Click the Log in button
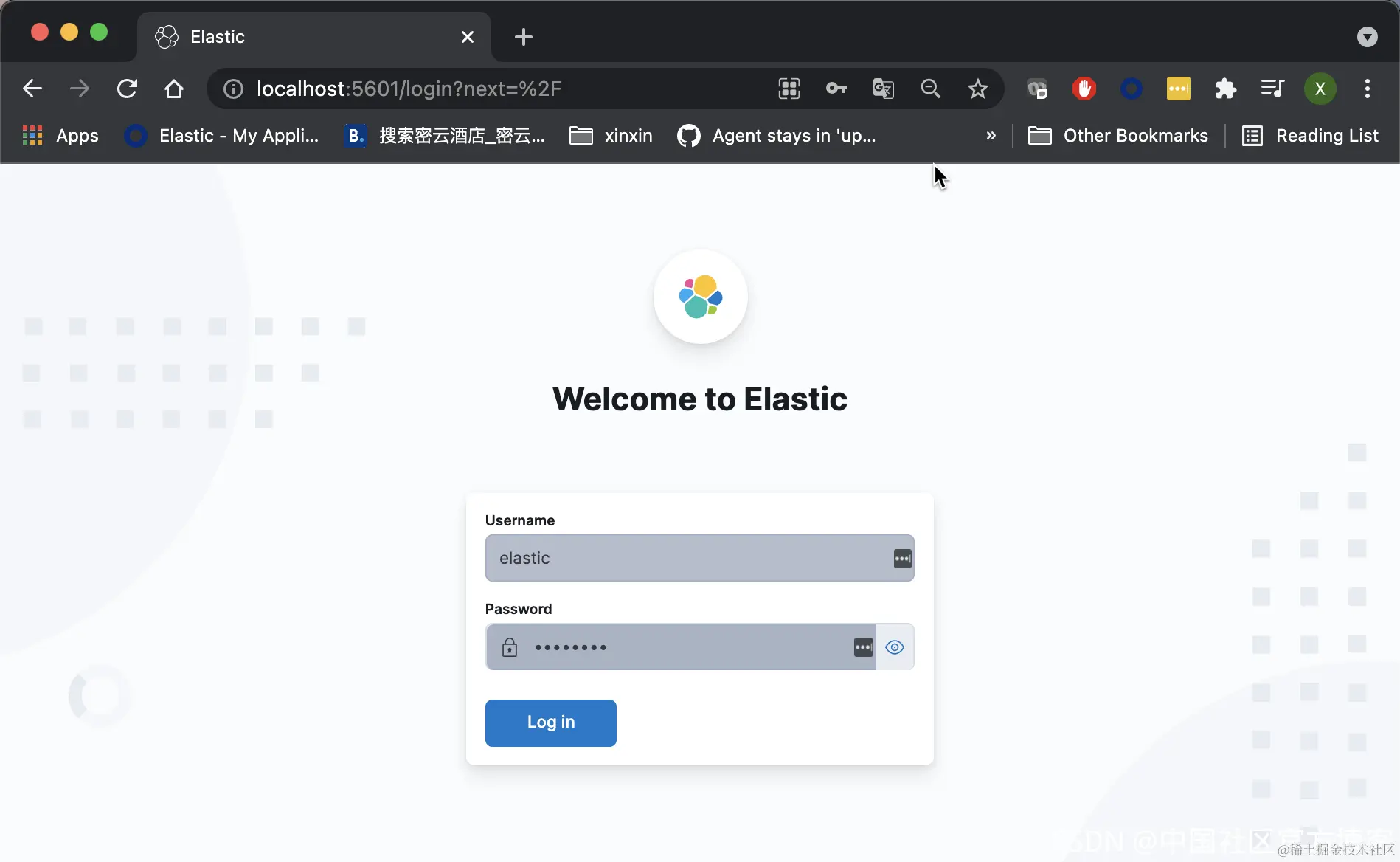This screenshot has width=1400, height=862. [551, 723]
